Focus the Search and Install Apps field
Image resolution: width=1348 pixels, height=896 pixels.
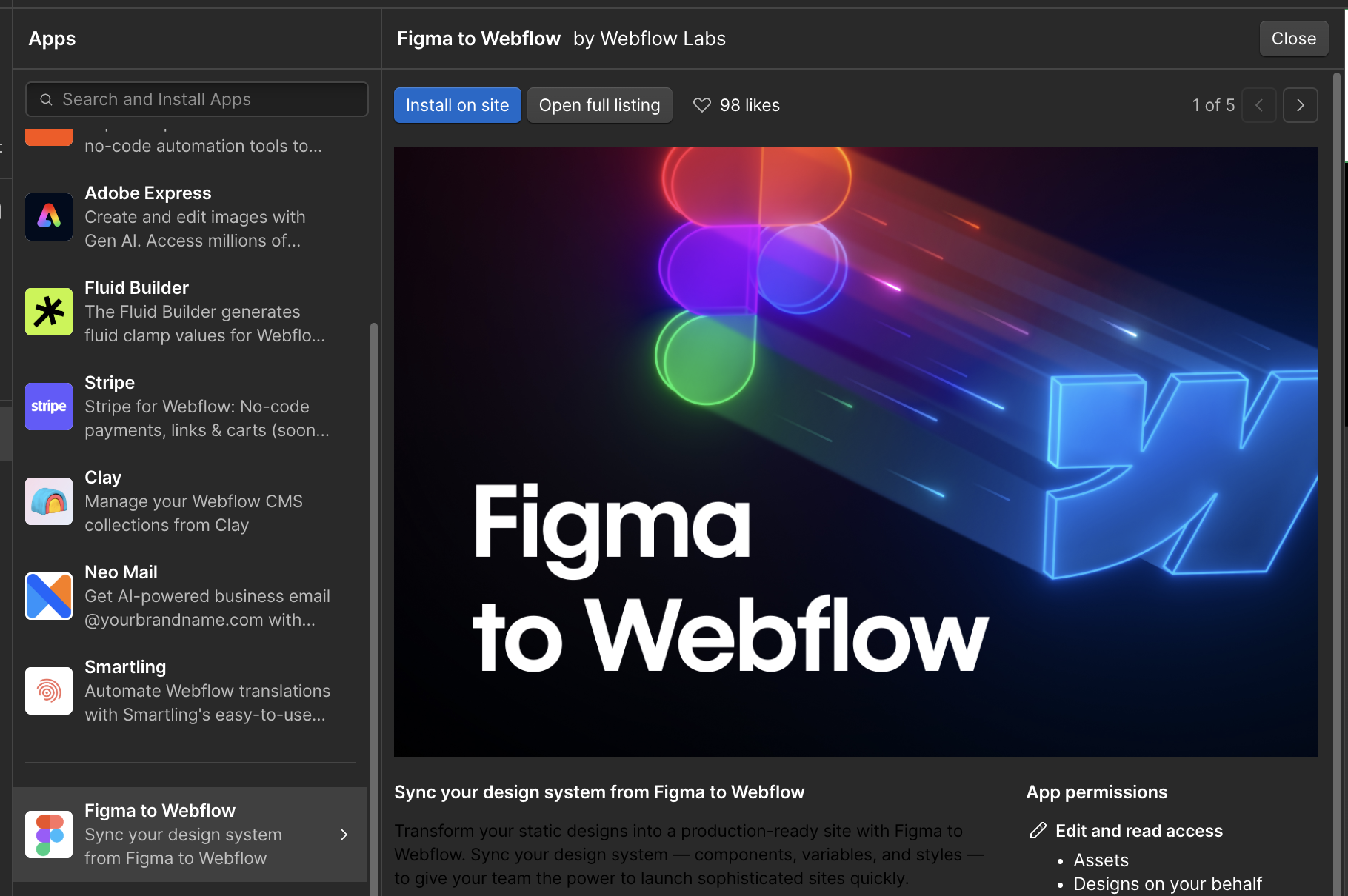(197, 99)
